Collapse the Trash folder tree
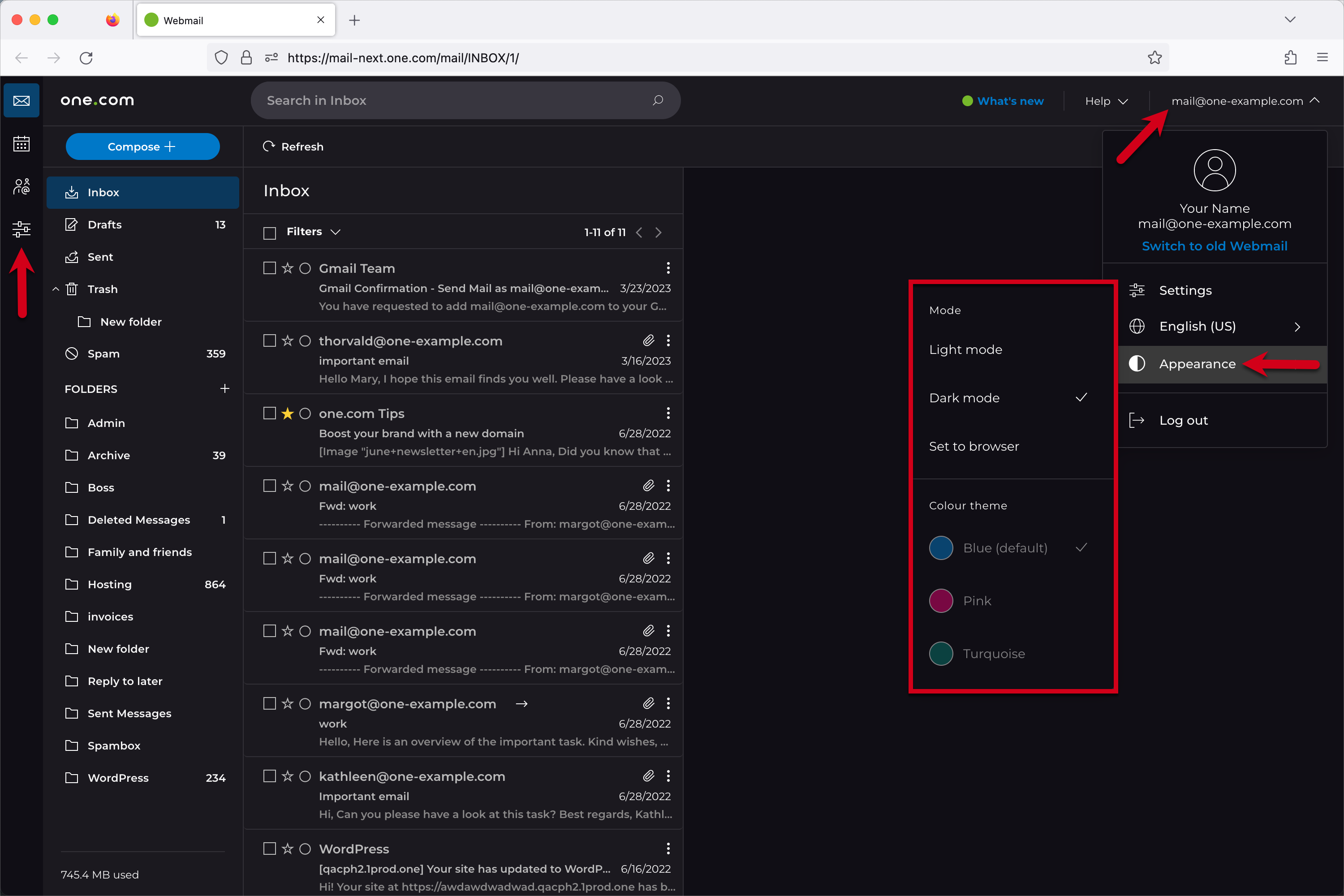This screenshot has height=896, width=1344. (x=56, y=289)
